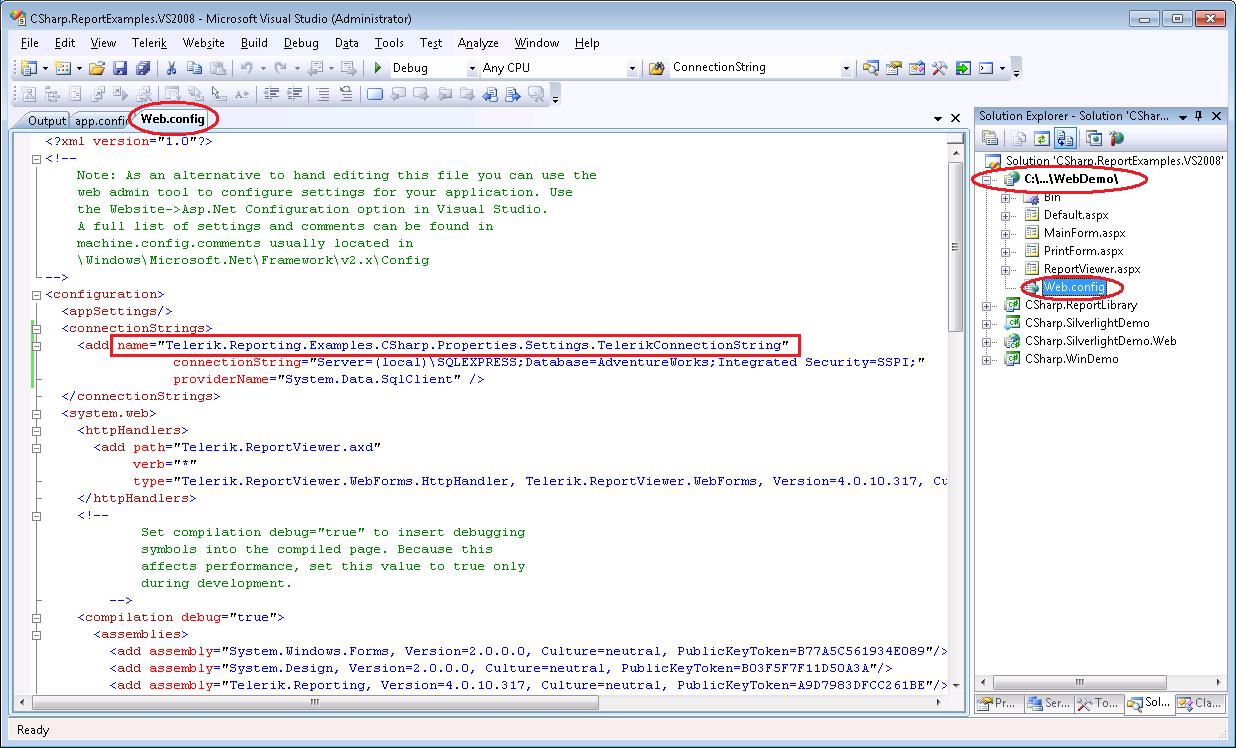Click the Undo arrow icon
The image size is (1236, 748).
click(x=246, y=68)
